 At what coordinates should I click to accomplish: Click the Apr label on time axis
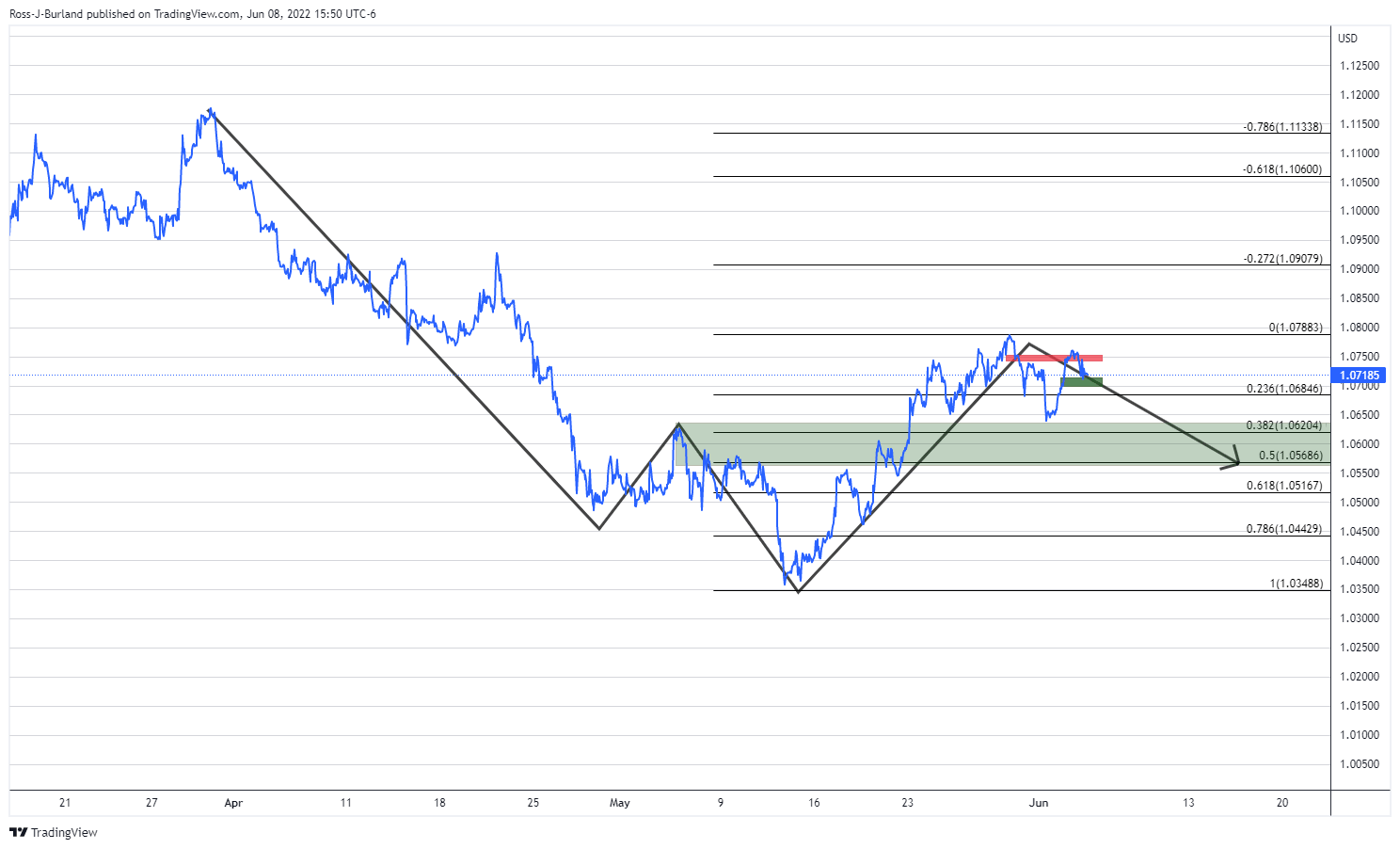233,803
